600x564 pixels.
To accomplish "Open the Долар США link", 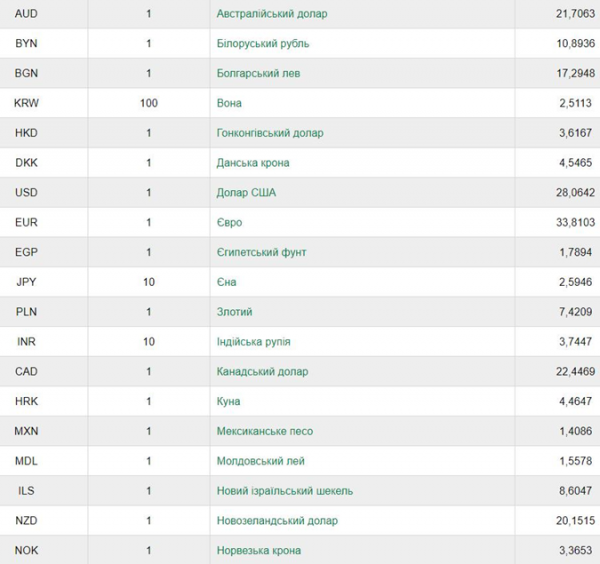I will coord(246,192).
